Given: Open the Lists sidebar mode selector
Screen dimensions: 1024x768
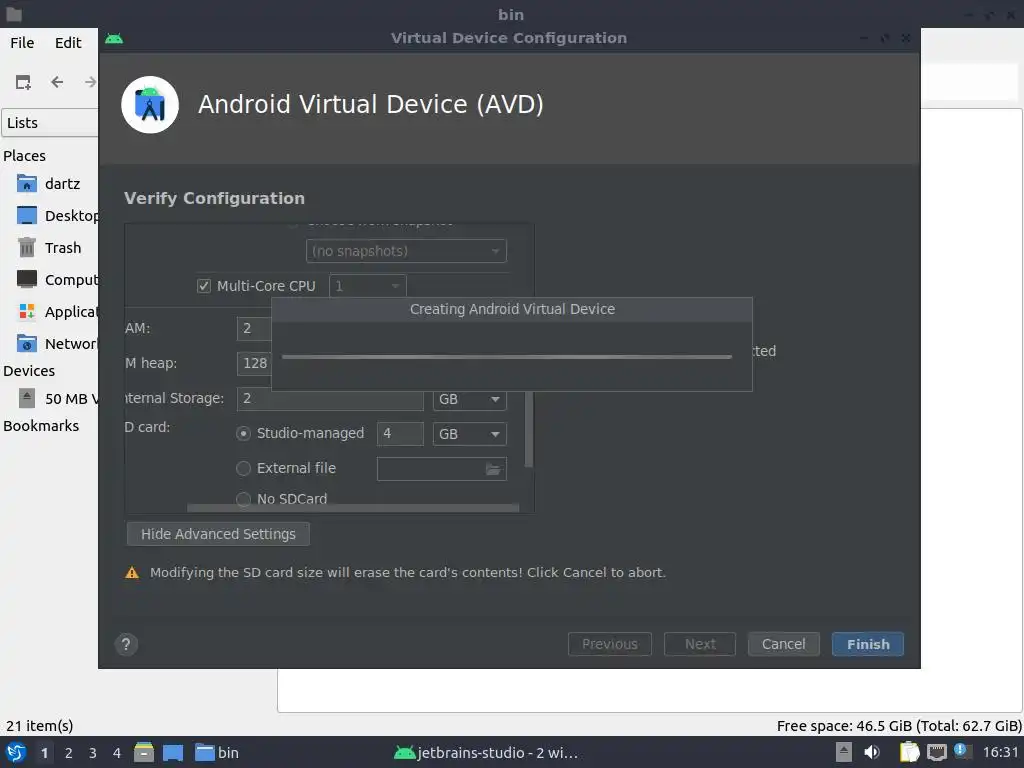Looking at the screenshot, I should click(x=50, y=123).
